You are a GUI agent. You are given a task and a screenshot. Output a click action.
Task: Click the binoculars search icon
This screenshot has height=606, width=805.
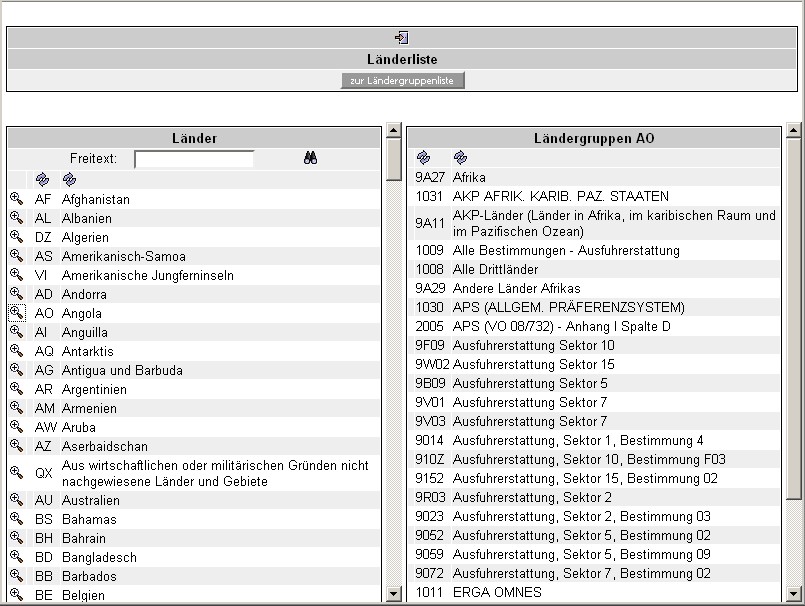(310, 158)
